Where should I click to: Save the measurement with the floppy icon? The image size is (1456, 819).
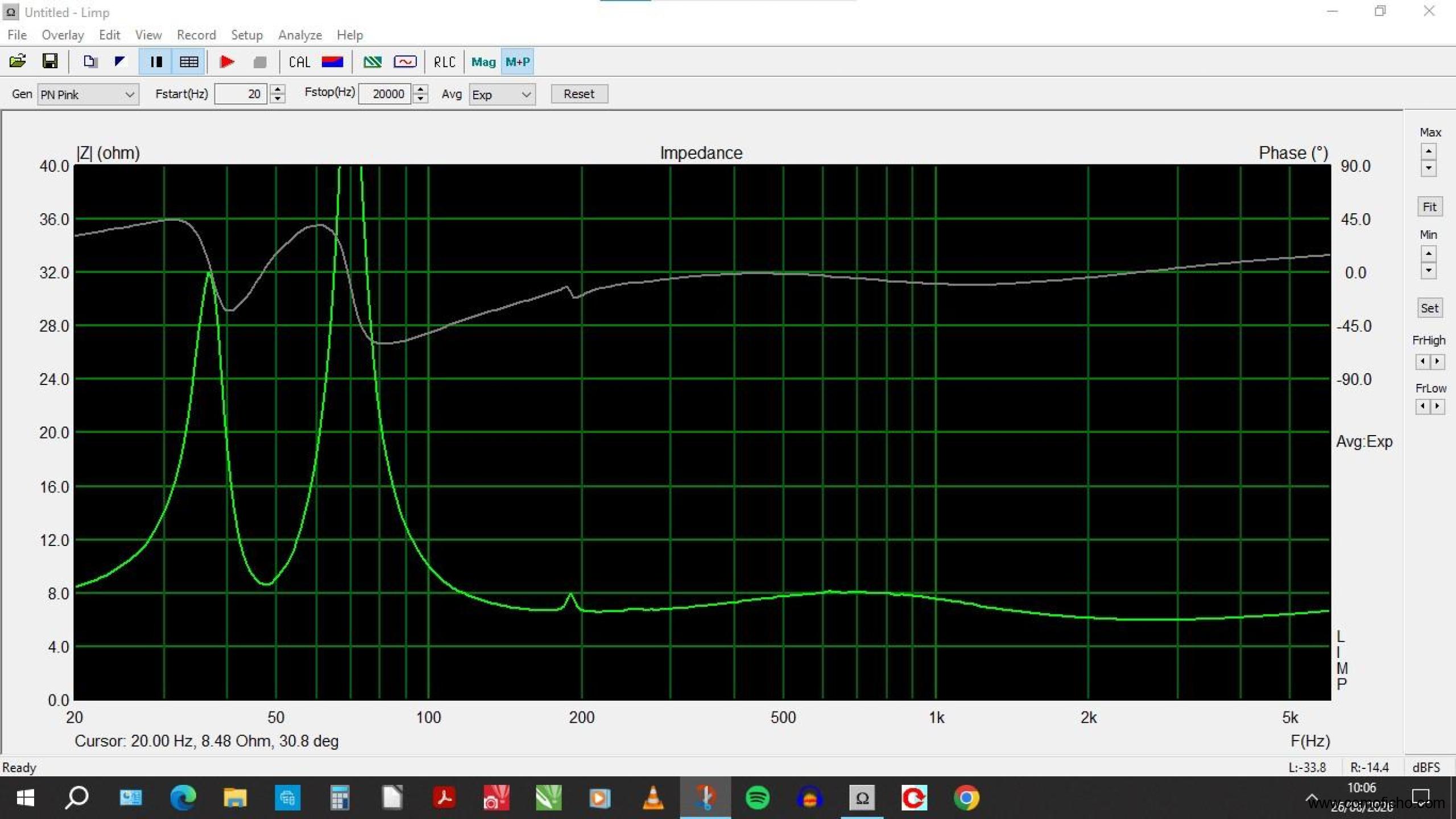coord(50,61)
